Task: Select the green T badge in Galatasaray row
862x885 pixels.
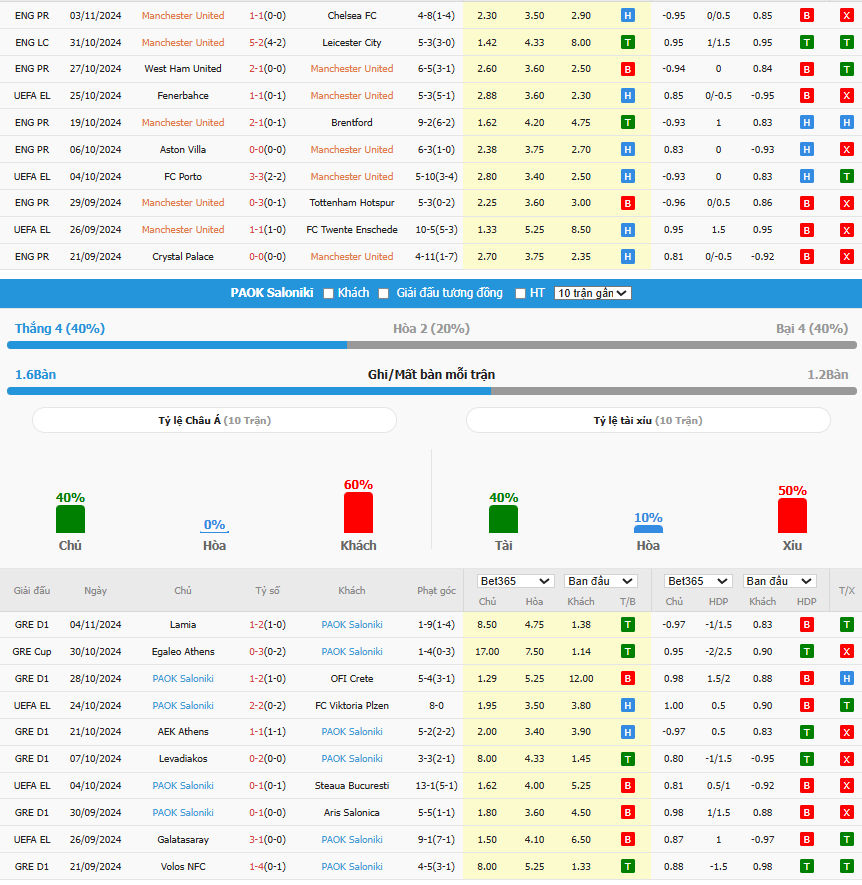Action: coord(846,840)
